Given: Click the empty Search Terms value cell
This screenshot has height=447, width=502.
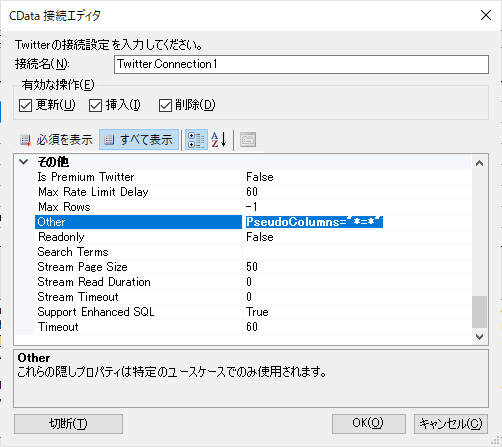Looking at the screenshot, I should tap(357, 252).
